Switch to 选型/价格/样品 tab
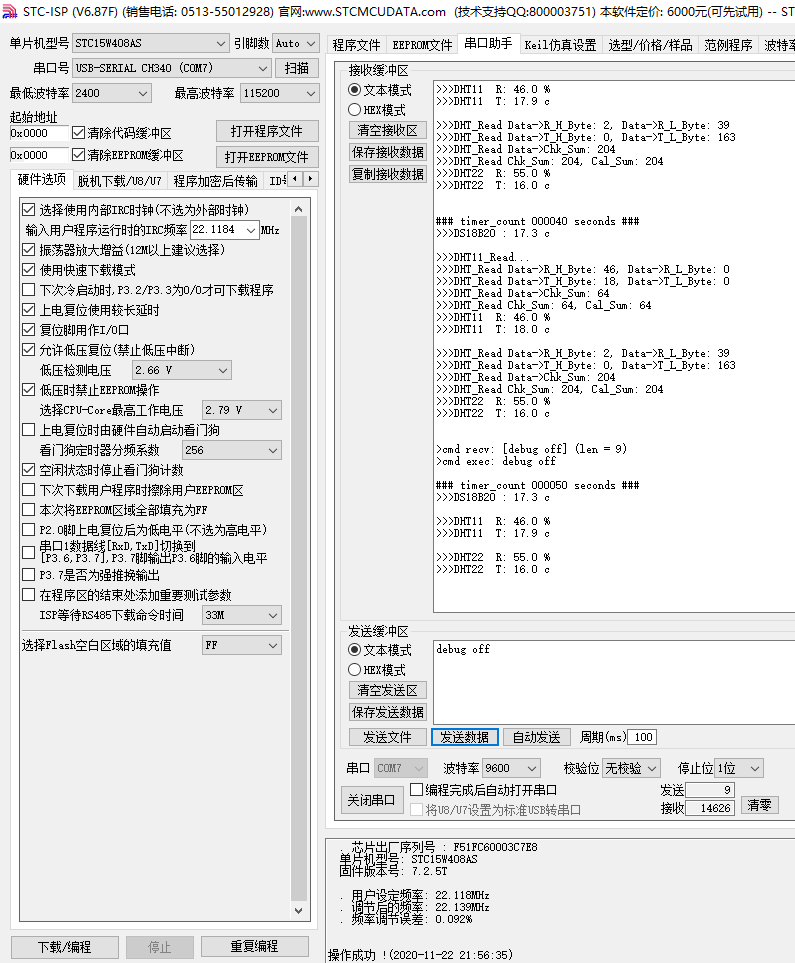Screen dimensions: 795x963 click(x=650, y=45)
